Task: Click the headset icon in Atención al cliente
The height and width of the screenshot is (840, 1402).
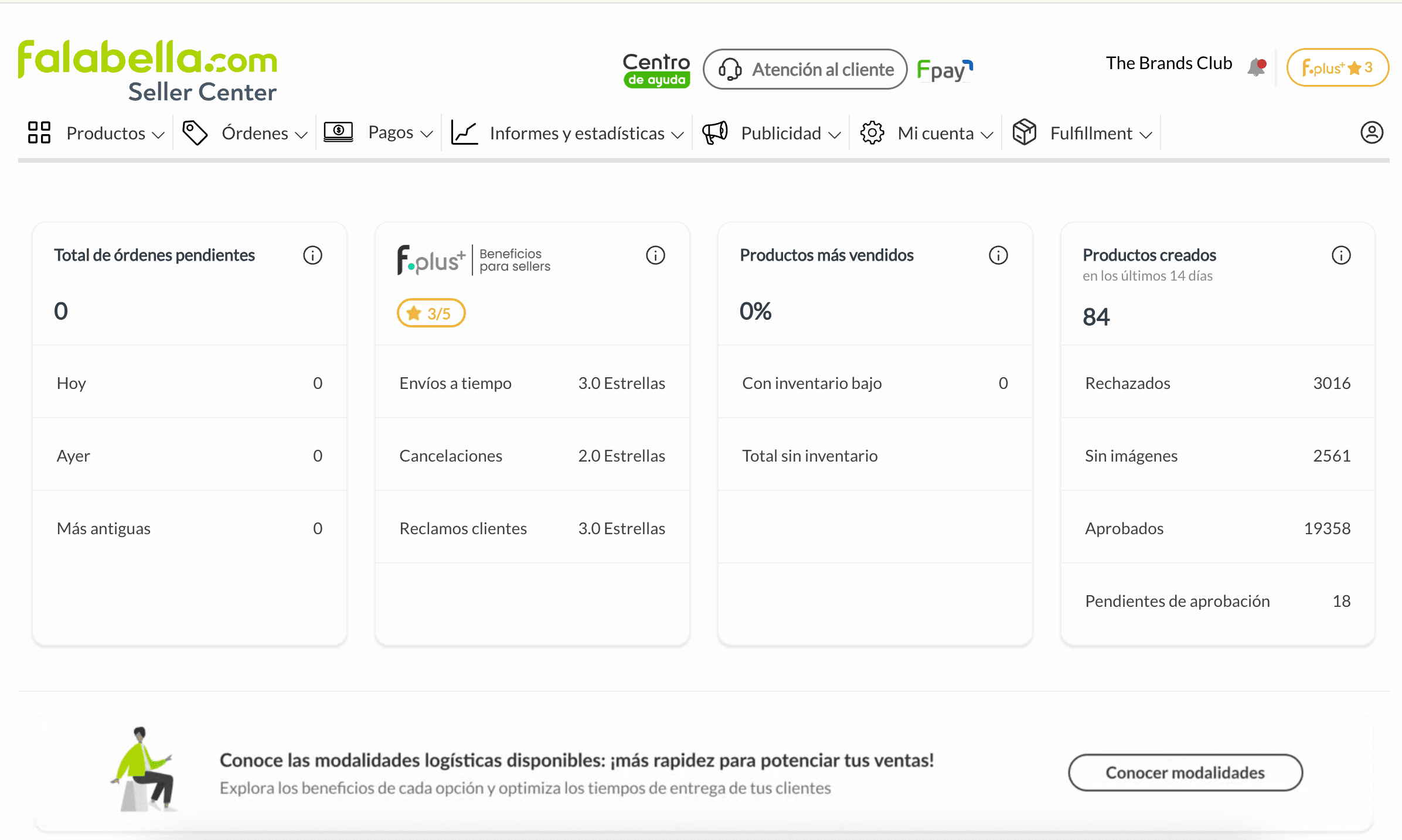Action: point(730,69)
